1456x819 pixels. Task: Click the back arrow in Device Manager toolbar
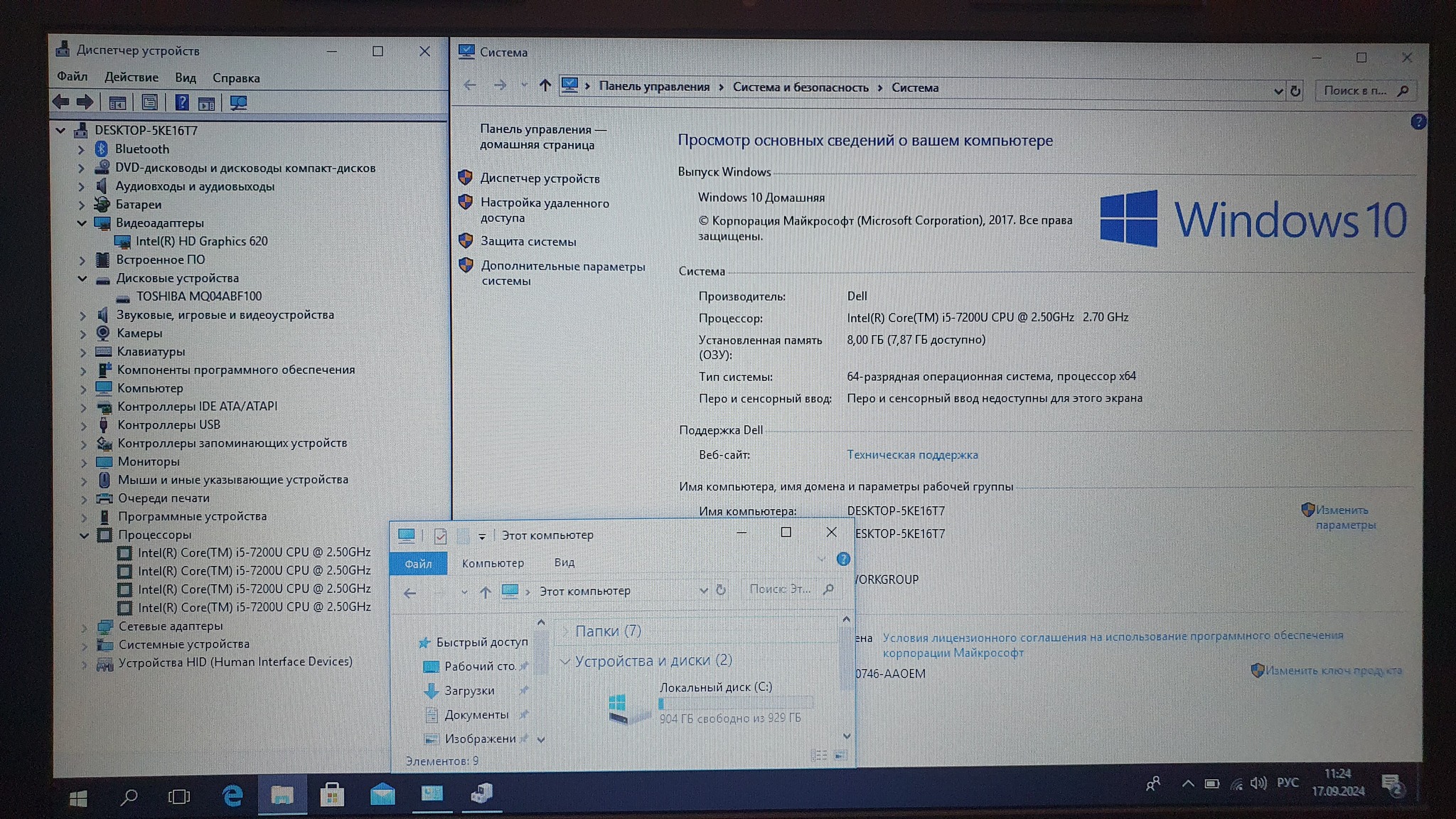click(62, 102)
